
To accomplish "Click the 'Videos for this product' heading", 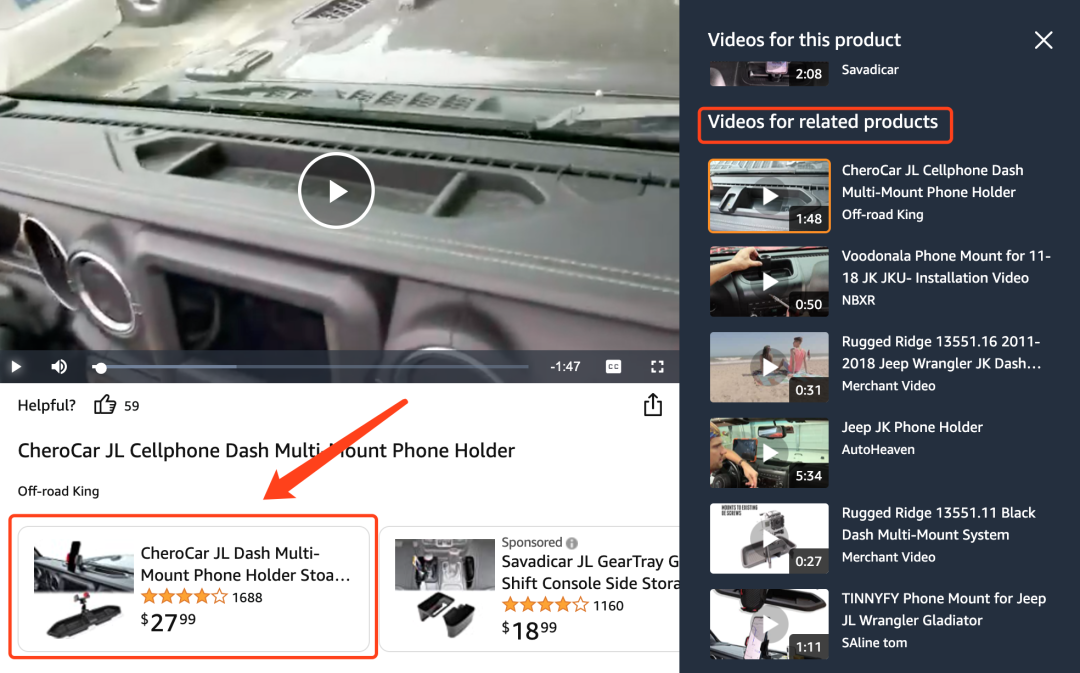I will click(x=804, y=40).
